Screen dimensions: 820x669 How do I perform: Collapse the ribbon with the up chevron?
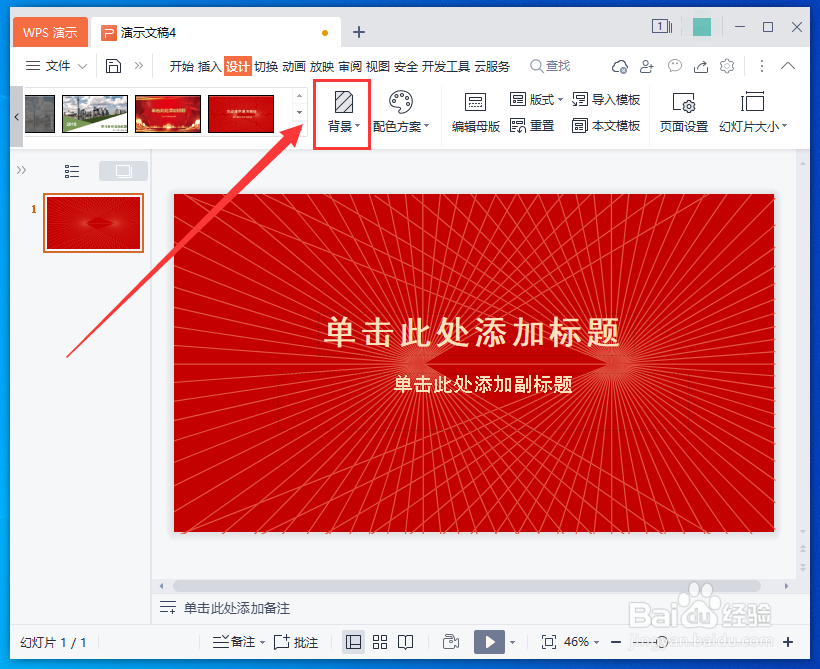point(788,66)
